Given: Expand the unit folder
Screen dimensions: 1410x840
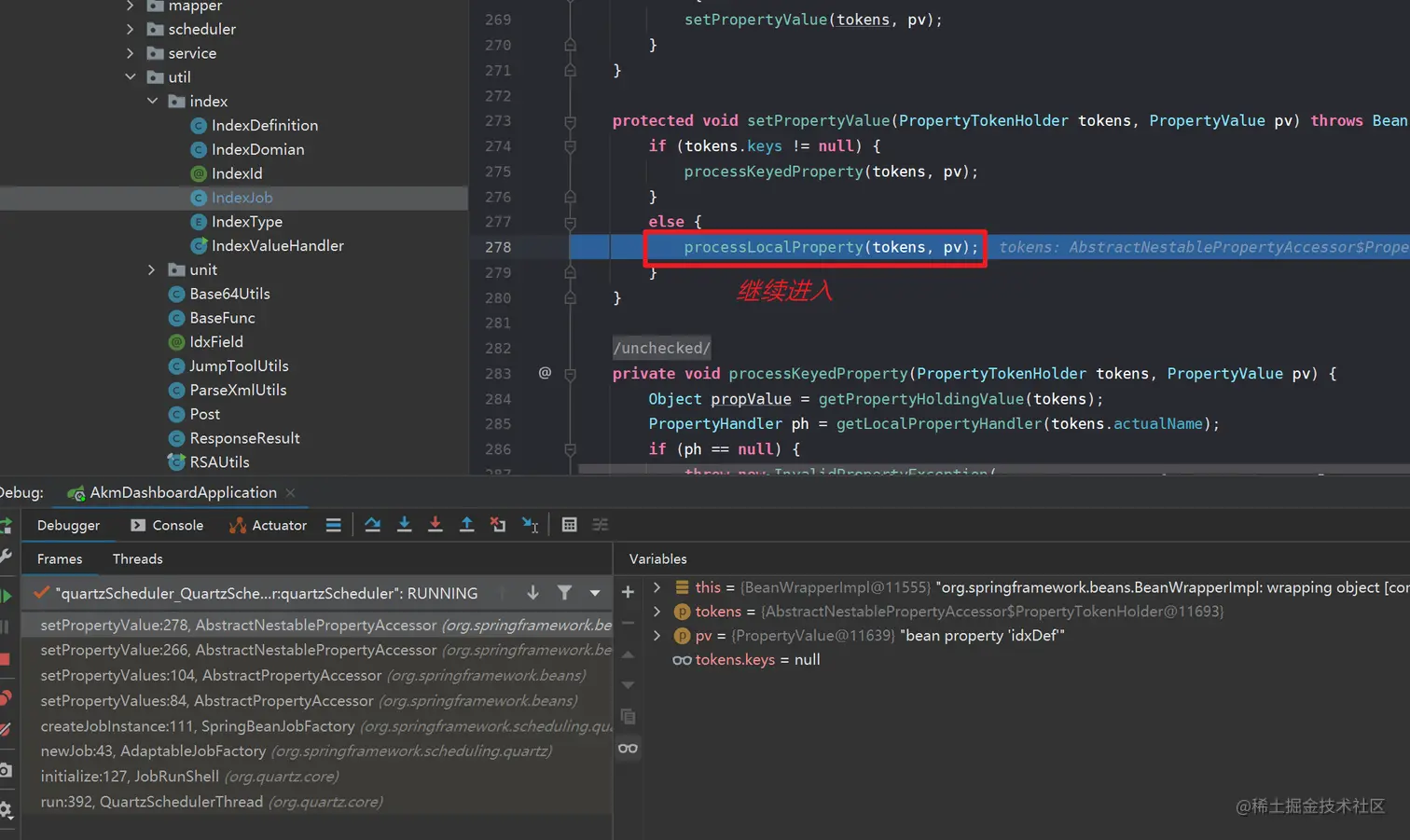Looking at the screenshot, I should pos(152,269).
